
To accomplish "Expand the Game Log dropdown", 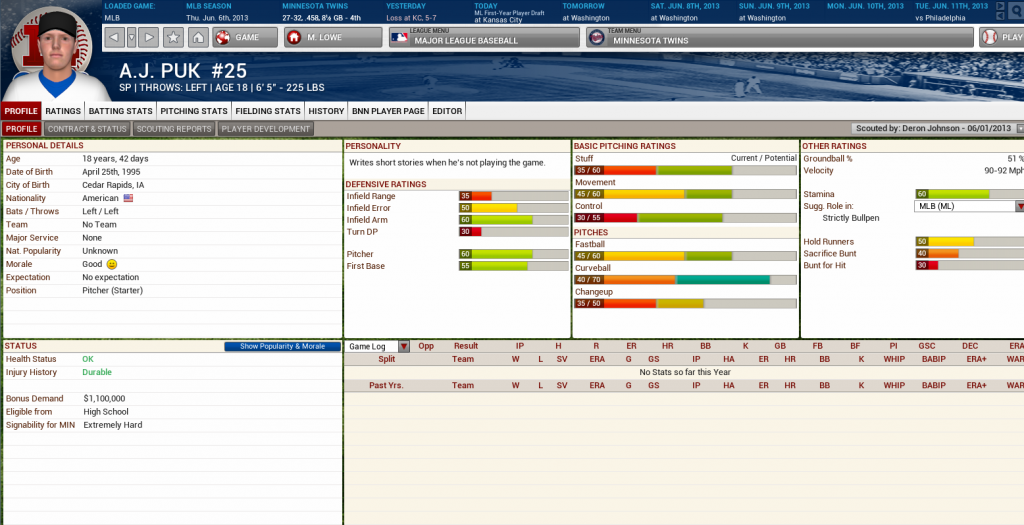I will tap(404, 346).
